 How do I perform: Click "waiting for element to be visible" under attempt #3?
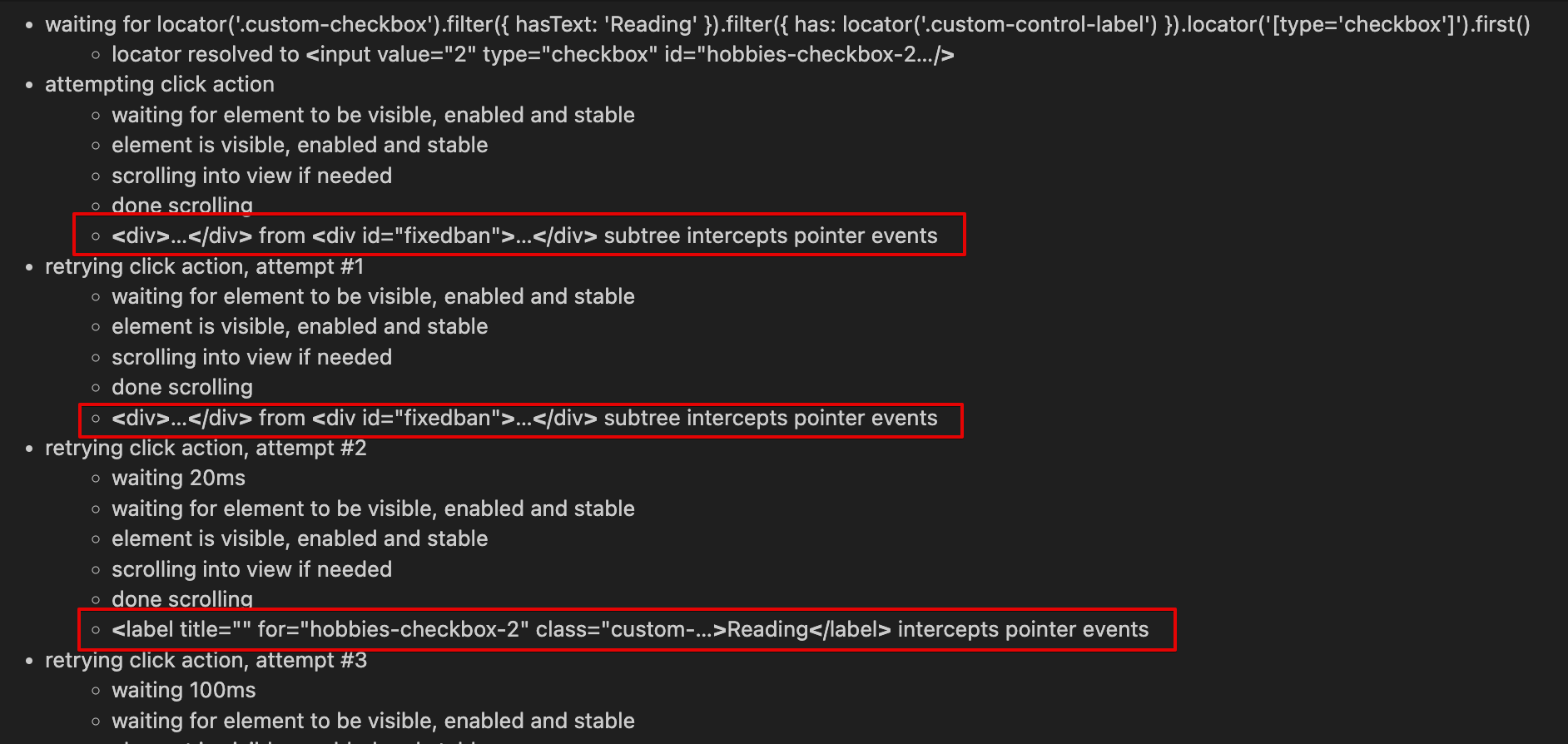373,721
